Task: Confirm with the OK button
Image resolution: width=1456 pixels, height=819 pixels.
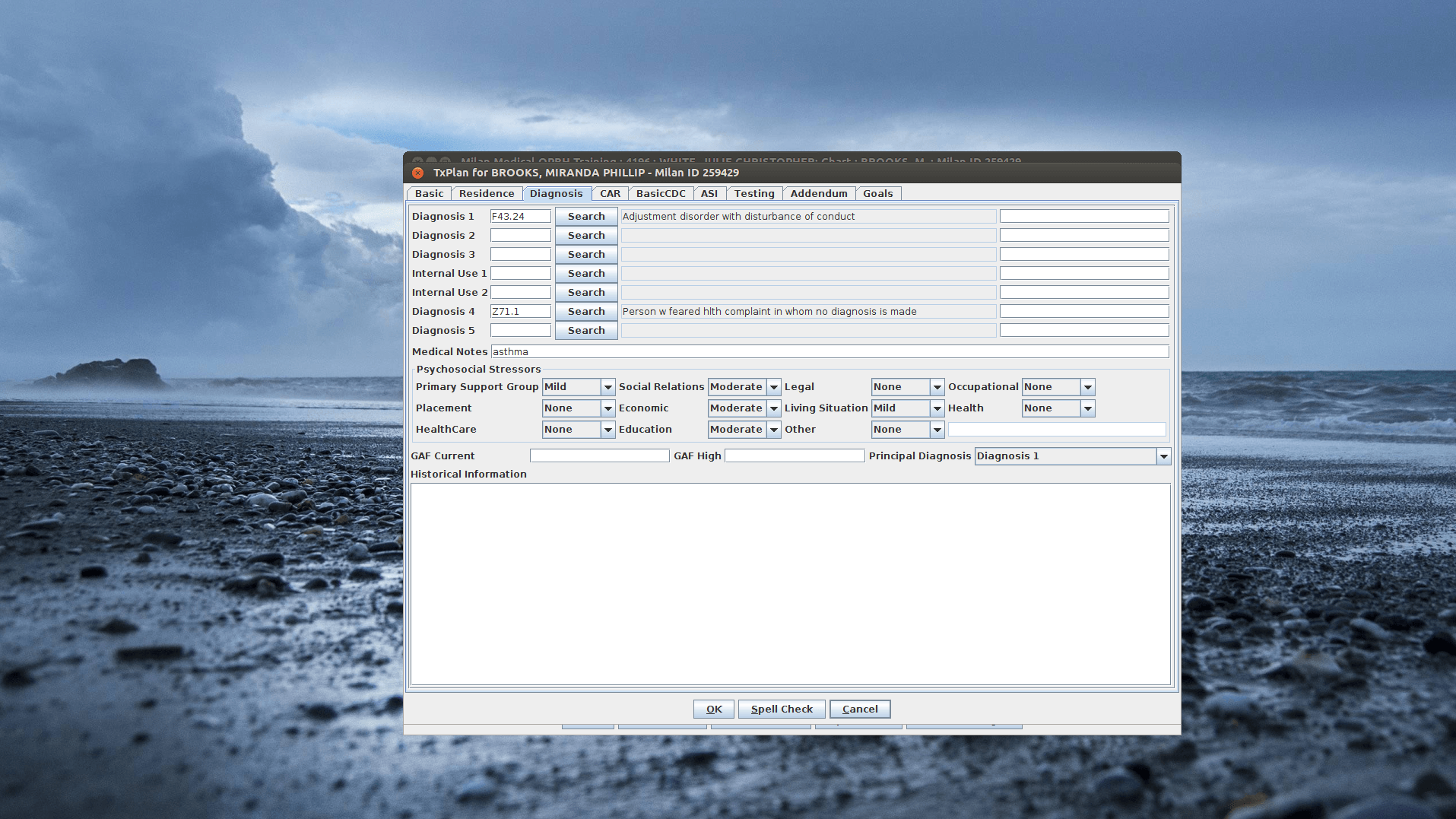Action: [714, 709]
